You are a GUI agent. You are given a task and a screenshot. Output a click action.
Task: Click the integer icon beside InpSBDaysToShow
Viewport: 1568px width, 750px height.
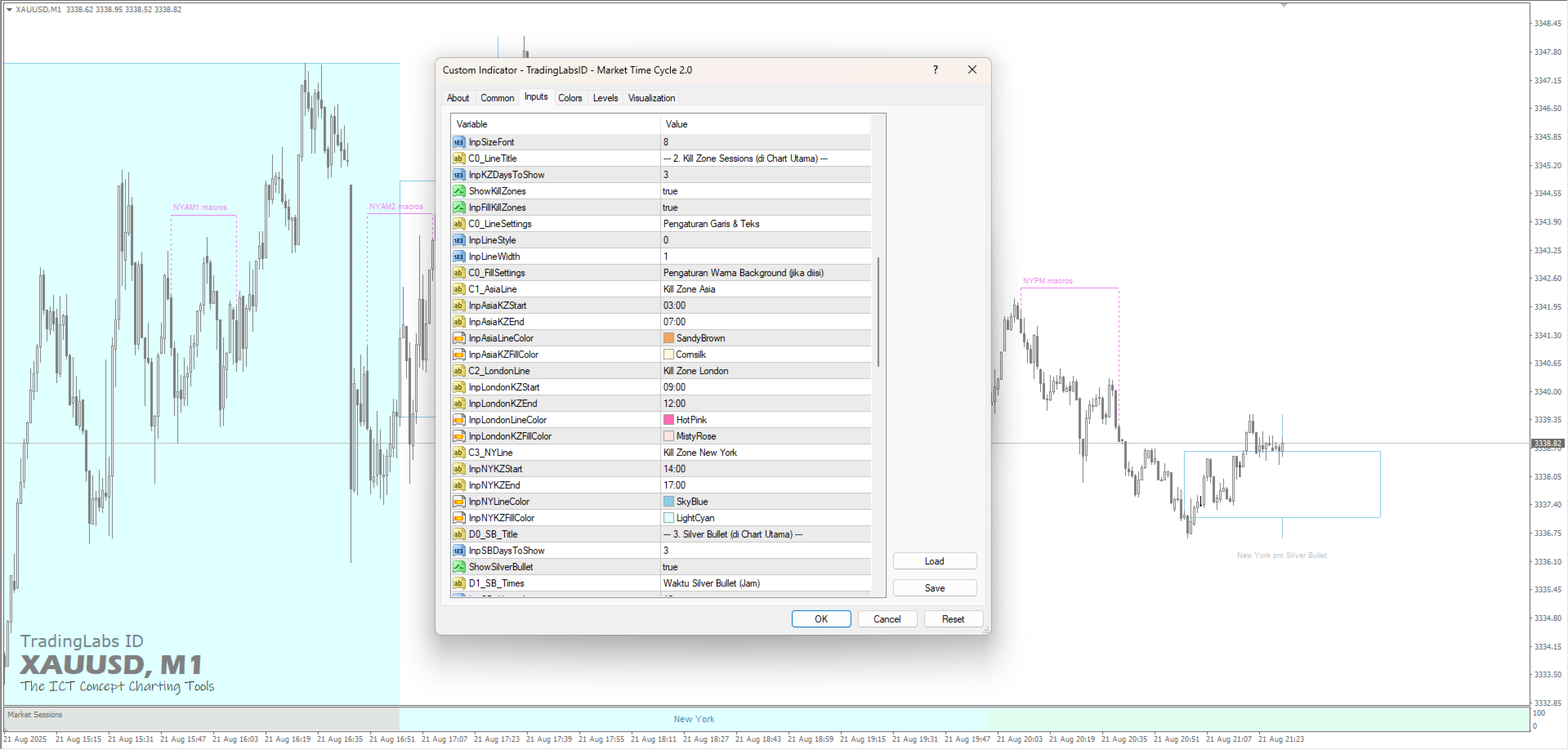click(458, 551)
